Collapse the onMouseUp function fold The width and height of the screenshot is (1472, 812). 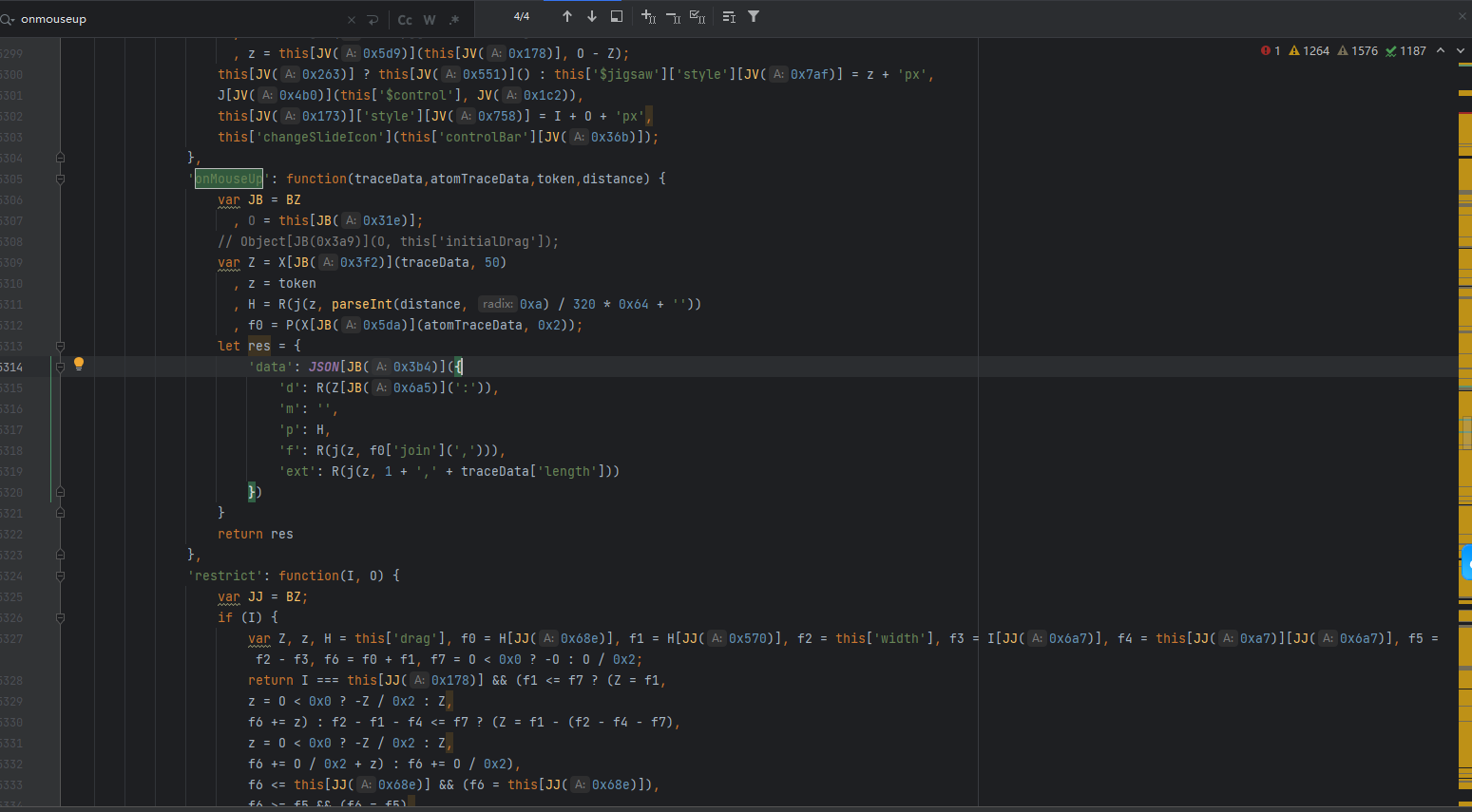point(60,179)
